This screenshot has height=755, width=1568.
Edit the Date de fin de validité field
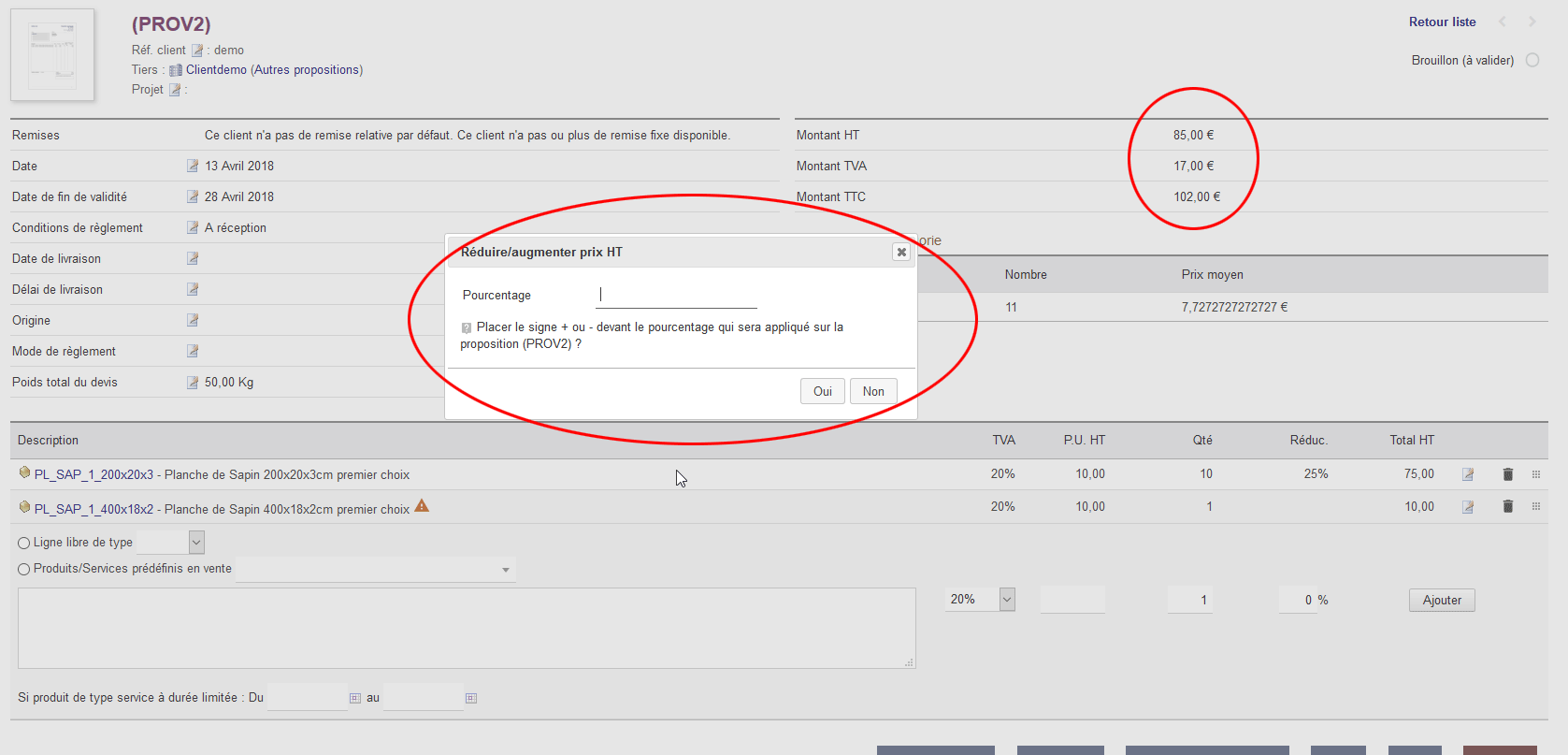[x=193, y=196]
